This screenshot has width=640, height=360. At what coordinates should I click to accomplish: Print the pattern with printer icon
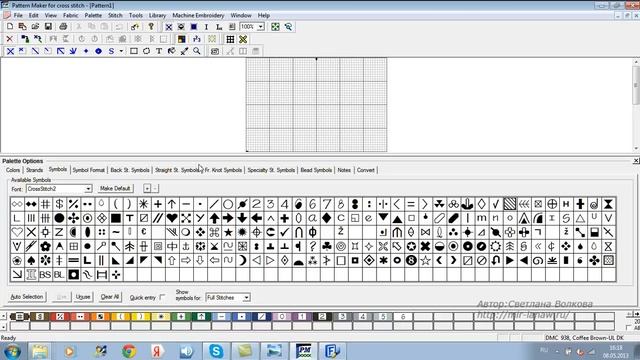pyautogui.click(x=63, y=27)
